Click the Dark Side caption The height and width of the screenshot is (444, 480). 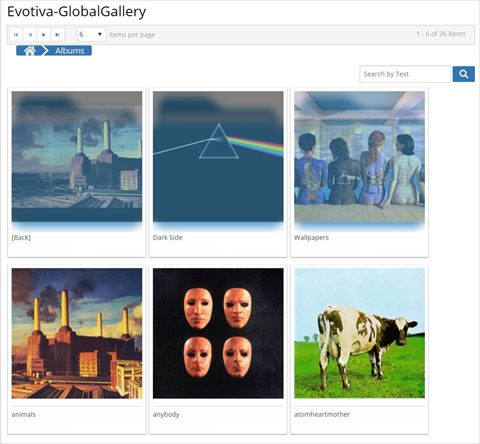[x=167, y=238]
